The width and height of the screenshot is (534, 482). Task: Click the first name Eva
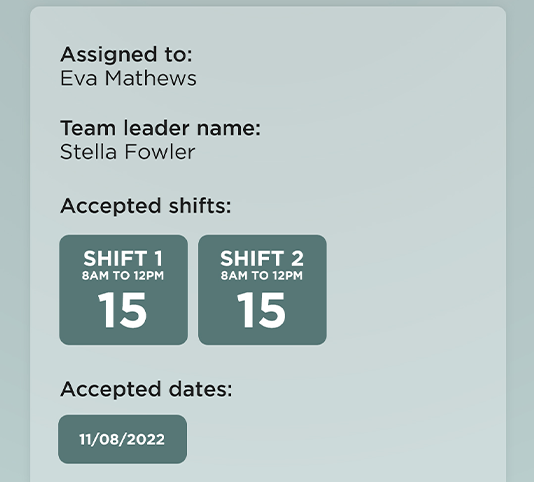pos(79,78)
